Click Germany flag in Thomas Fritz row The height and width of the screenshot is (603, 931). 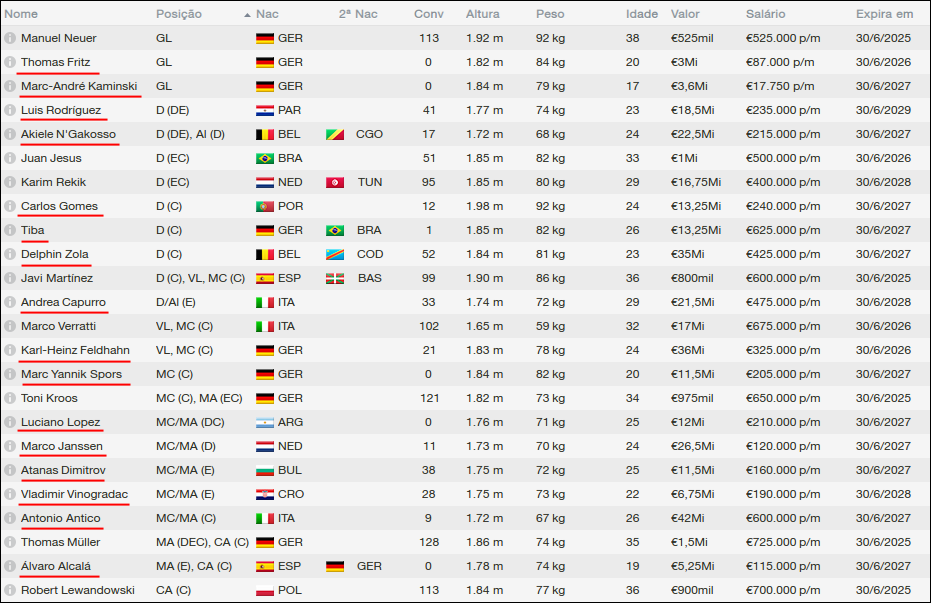[x=264, y=62]
